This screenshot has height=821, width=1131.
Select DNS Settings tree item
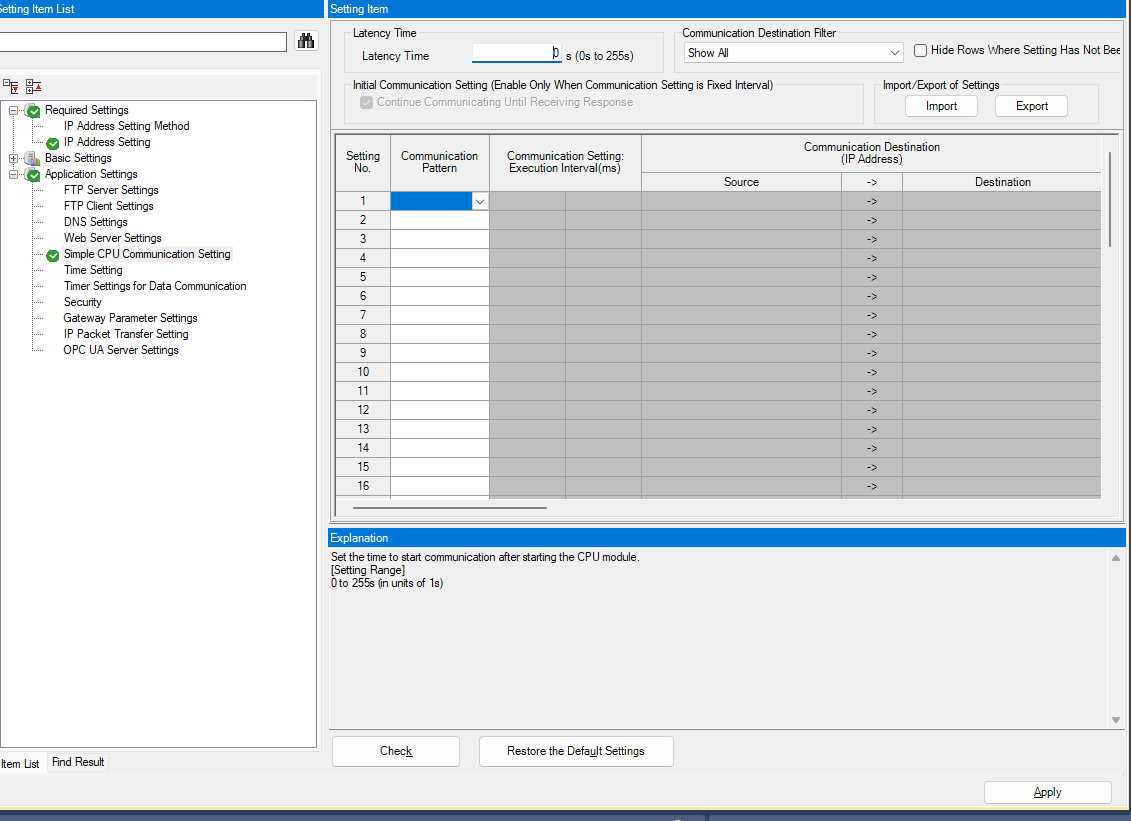pos(95,222)
